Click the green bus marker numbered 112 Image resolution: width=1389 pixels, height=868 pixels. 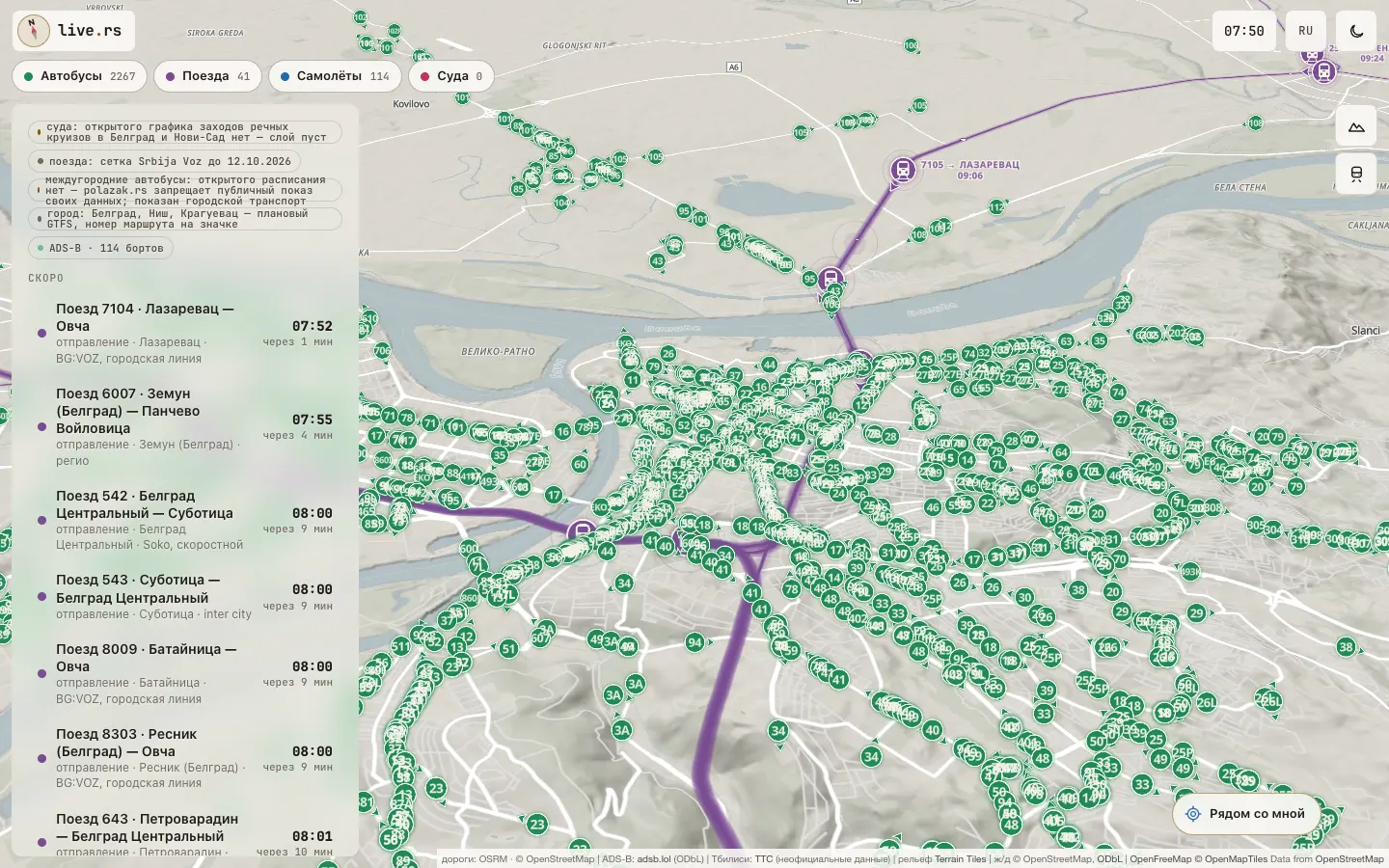pos(997,207)
